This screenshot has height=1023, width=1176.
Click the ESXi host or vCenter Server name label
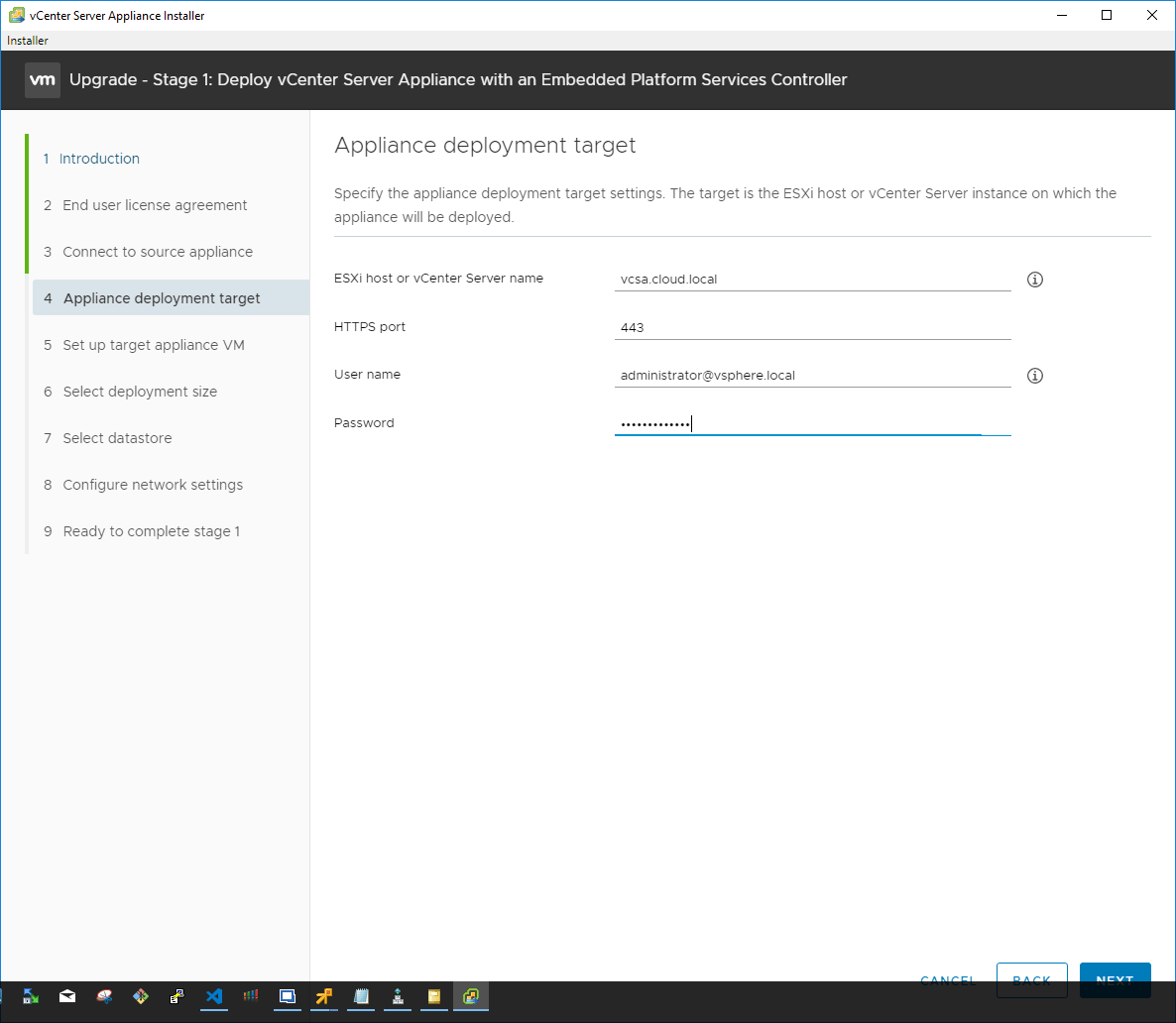click(x=438, y=279)
